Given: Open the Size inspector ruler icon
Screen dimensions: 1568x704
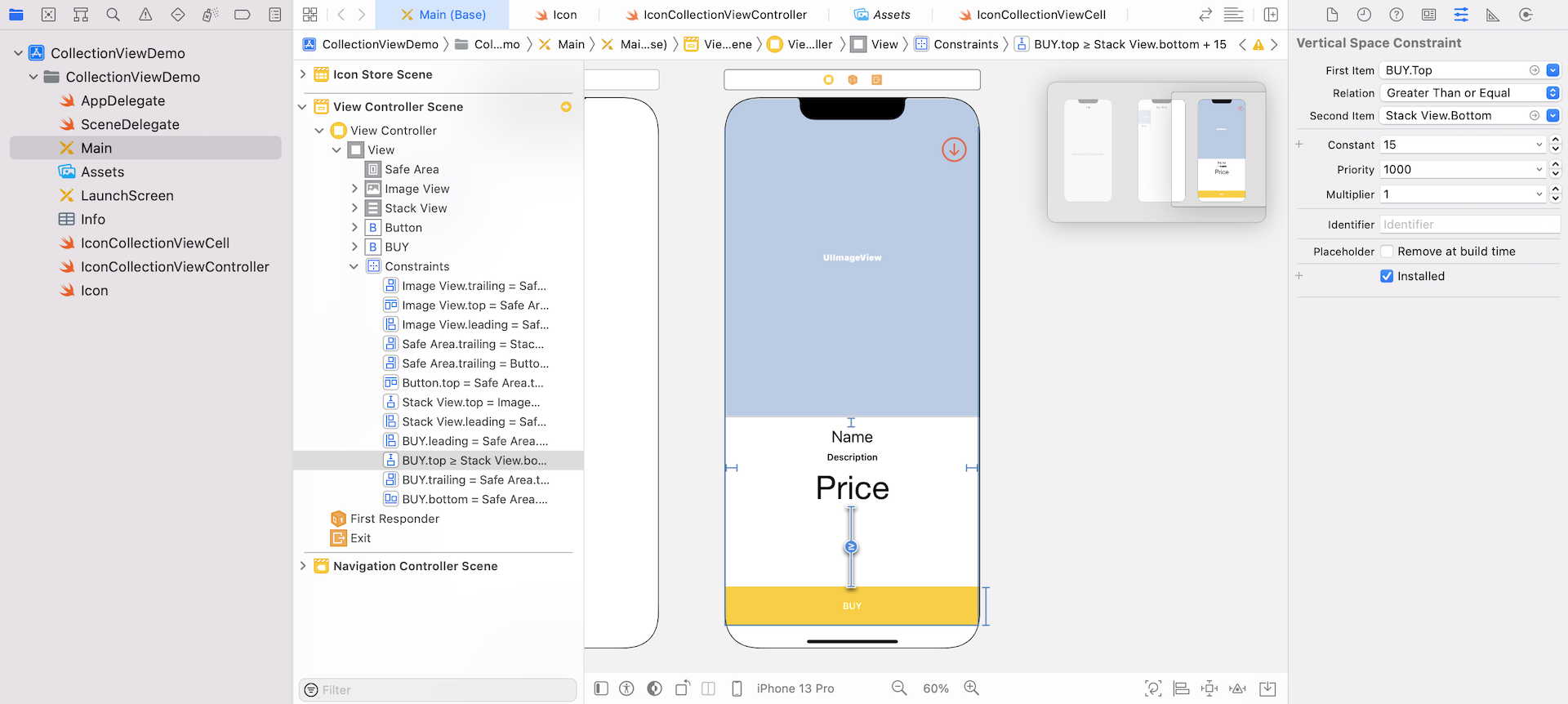Looking at the screenshot, I should tap(1493, 15).
